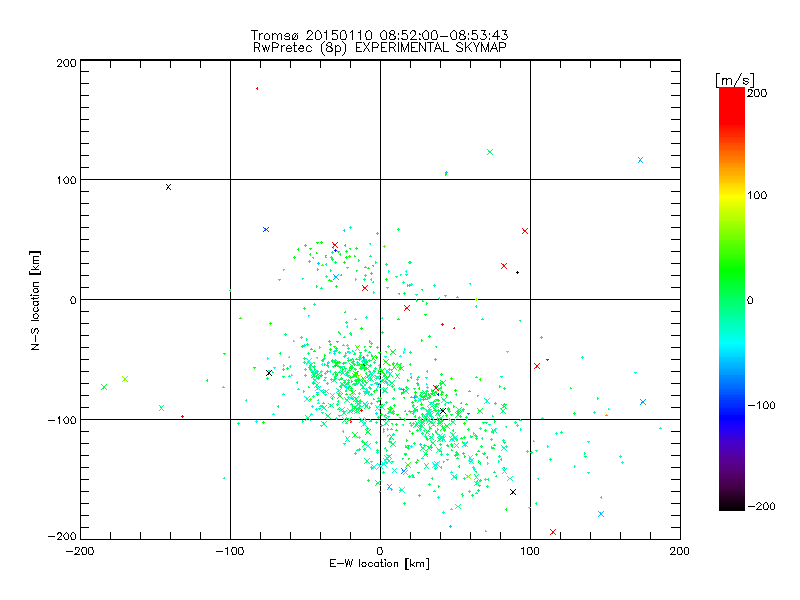This screenshot has height=600, width=800.
Task: Click the green X marker above the 100 km gridline
Action: pos(490,152)
